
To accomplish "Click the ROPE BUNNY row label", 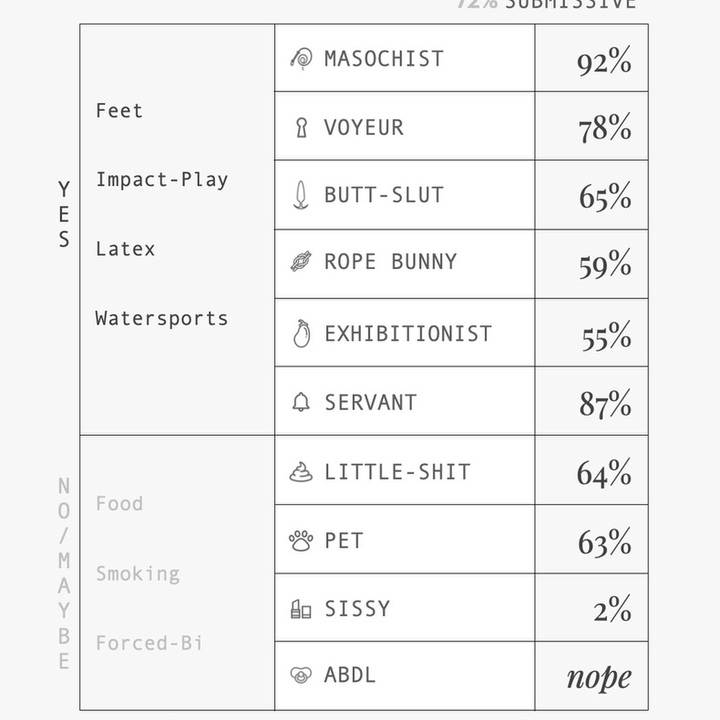I will click(390, 262).
